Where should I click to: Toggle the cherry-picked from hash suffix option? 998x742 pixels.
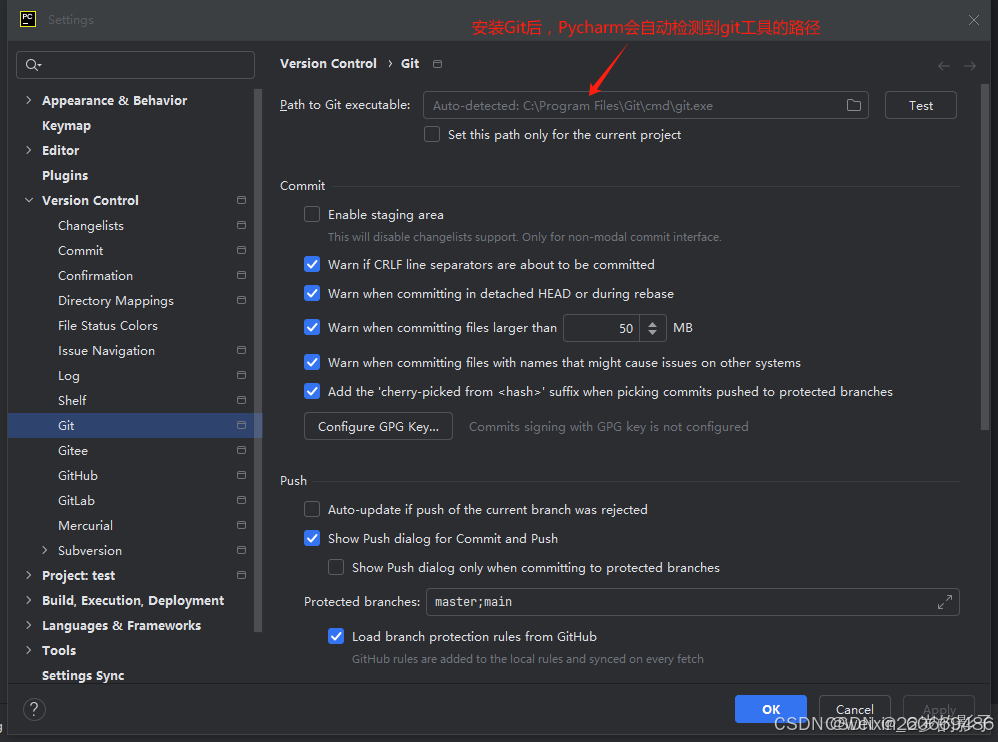pos(312,391)
